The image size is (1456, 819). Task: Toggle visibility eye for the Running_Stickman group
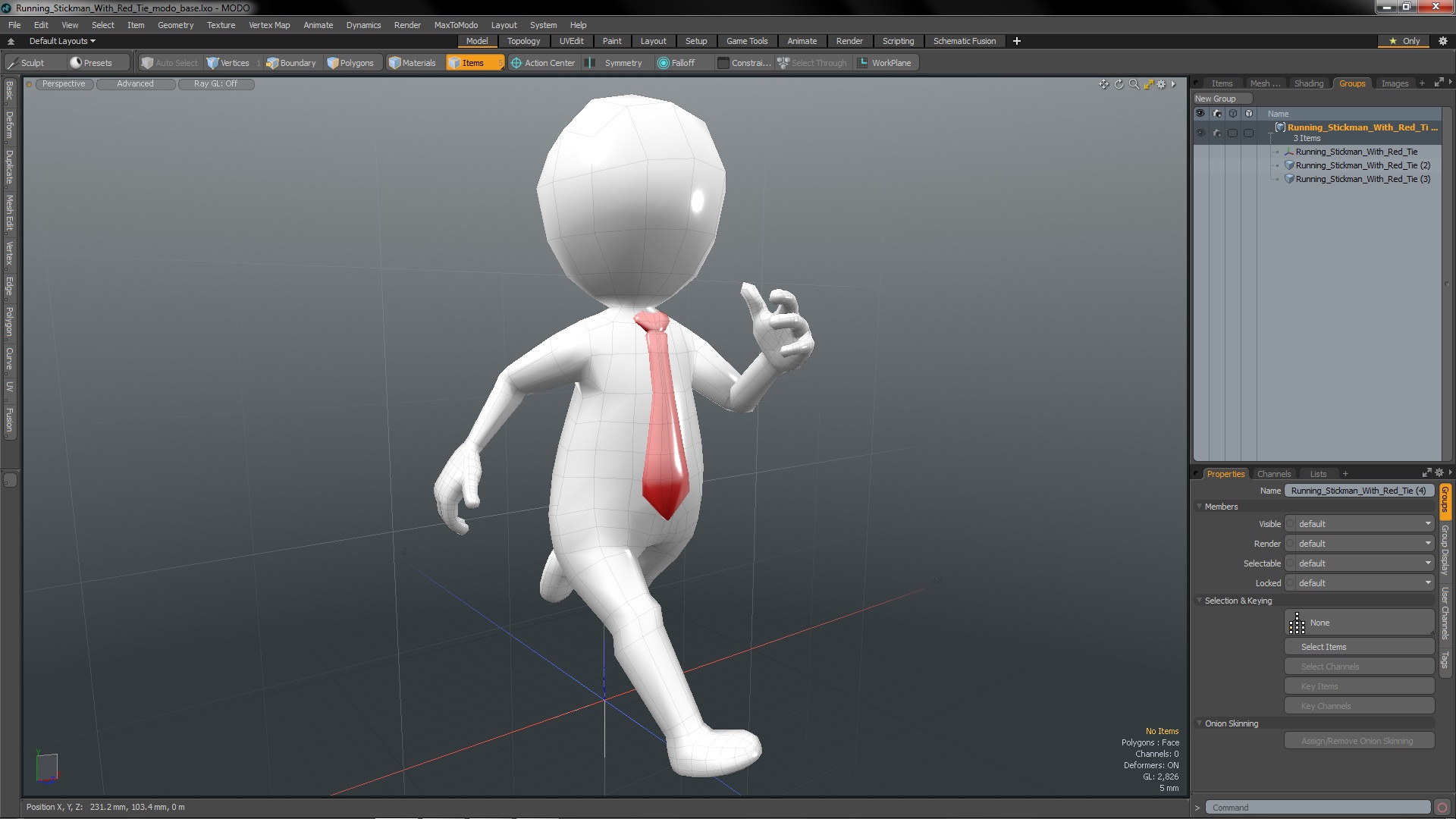pos(1200,133)
